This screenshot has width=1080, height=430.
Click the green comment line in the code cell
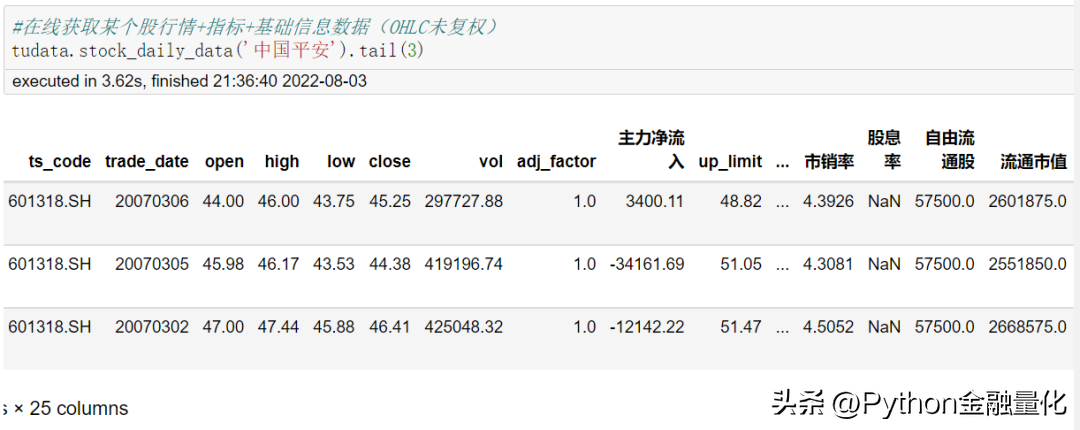click(255, 27)
